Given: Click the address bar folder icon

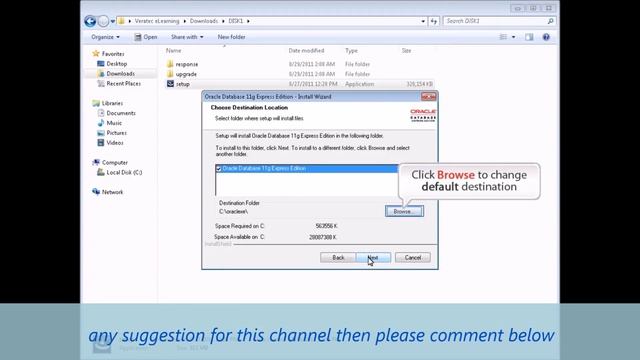Looking at the screenshot, I should click(x=121, y=21).
